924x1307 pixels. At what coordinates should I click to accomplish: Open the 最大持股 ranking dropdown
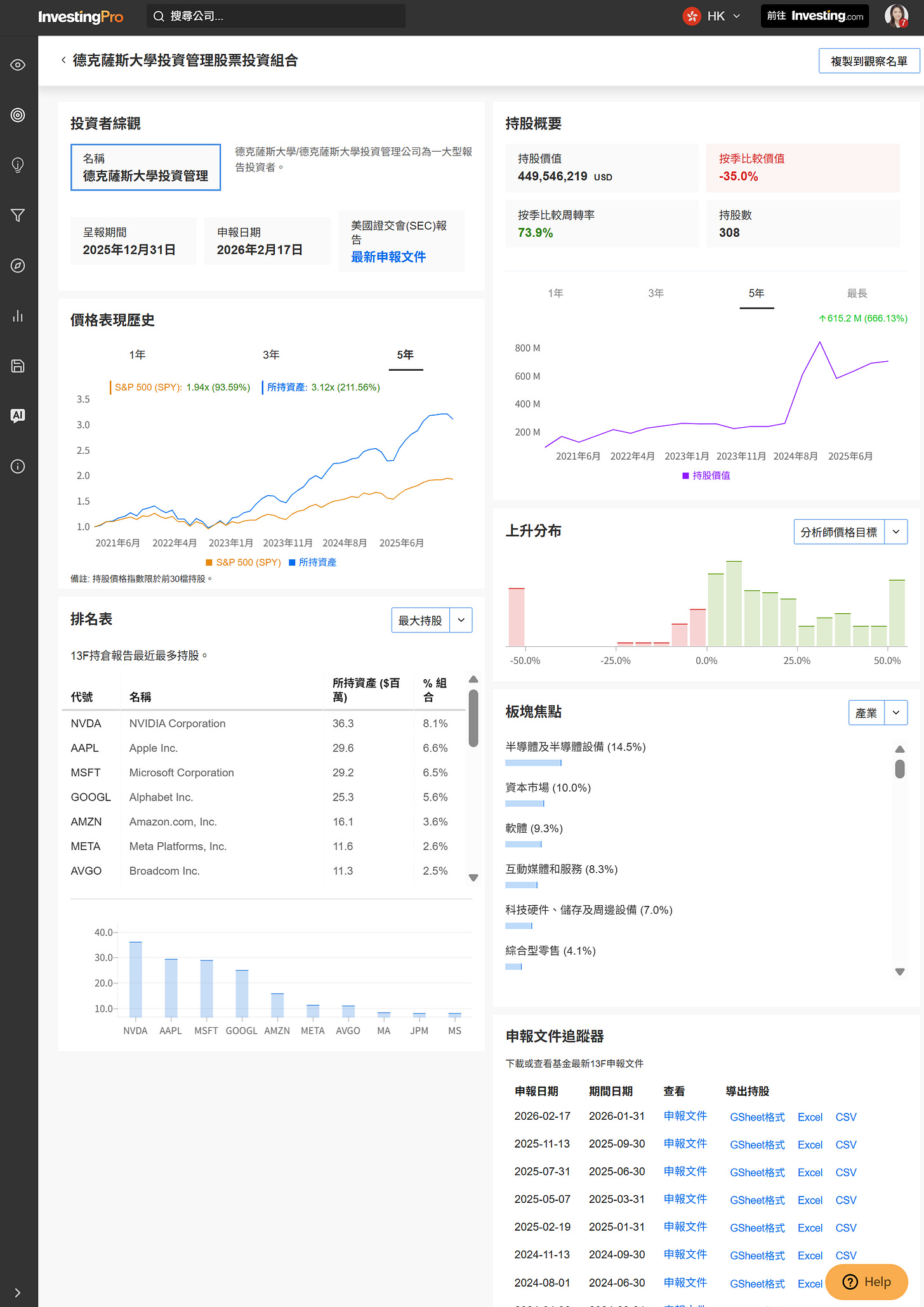coord(432,620)
